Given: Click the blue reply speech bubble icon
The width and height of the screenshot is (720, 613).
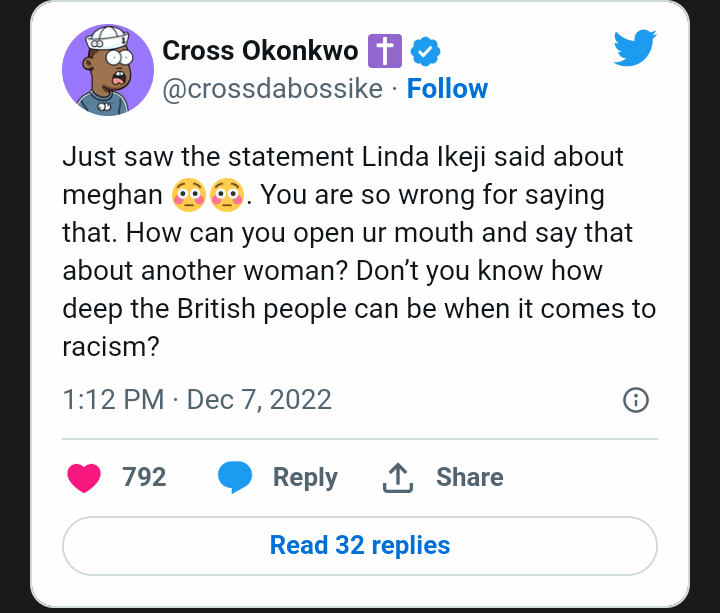Looking at the screenshot, I should click(x=235, y=478).
